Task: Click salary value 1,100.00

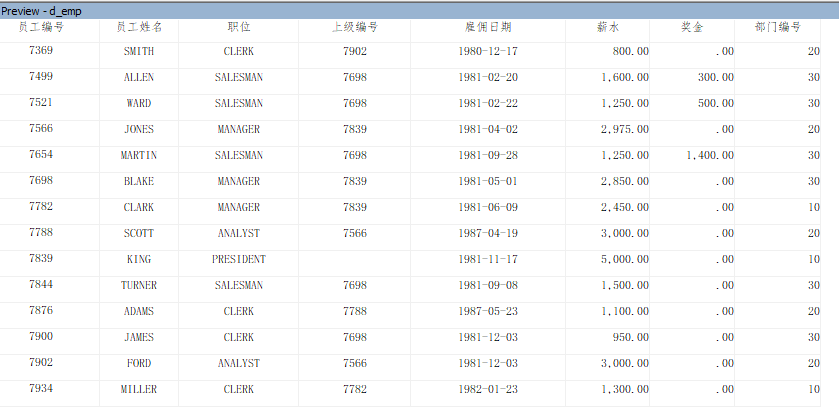Action: click(624, 311)
